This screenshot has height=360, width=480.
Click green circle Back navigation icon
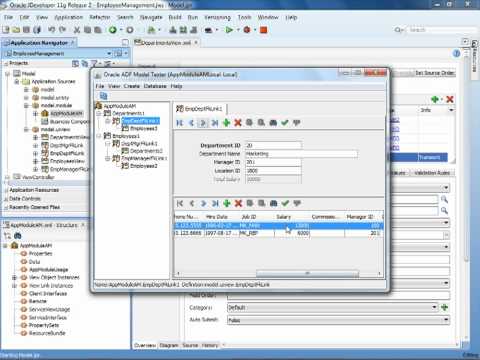pyautogui.click(x=113, y=30)
